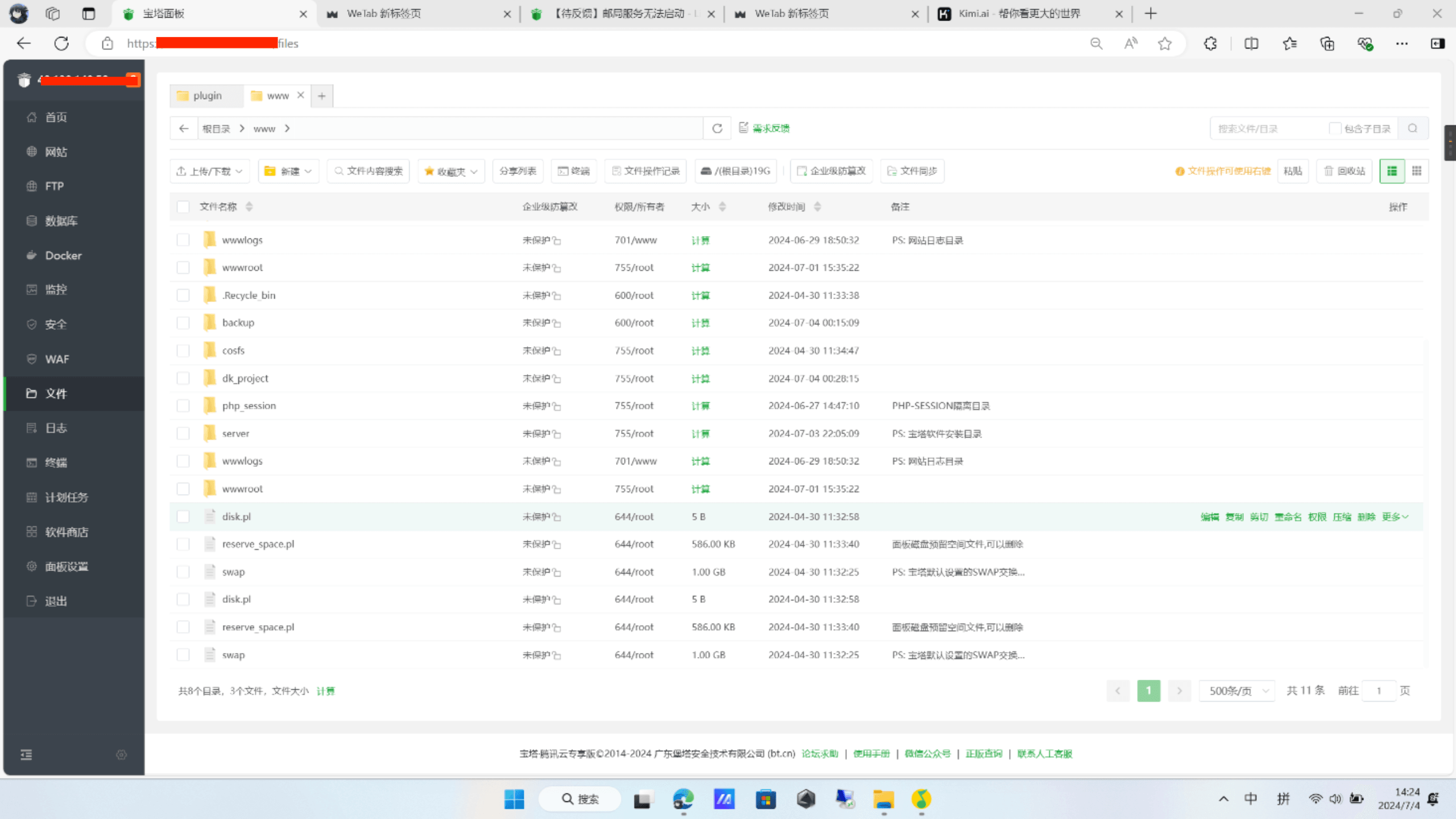Click the 前往 page number input
This screenshot has height=819, width=1456.
(1379, 691)
